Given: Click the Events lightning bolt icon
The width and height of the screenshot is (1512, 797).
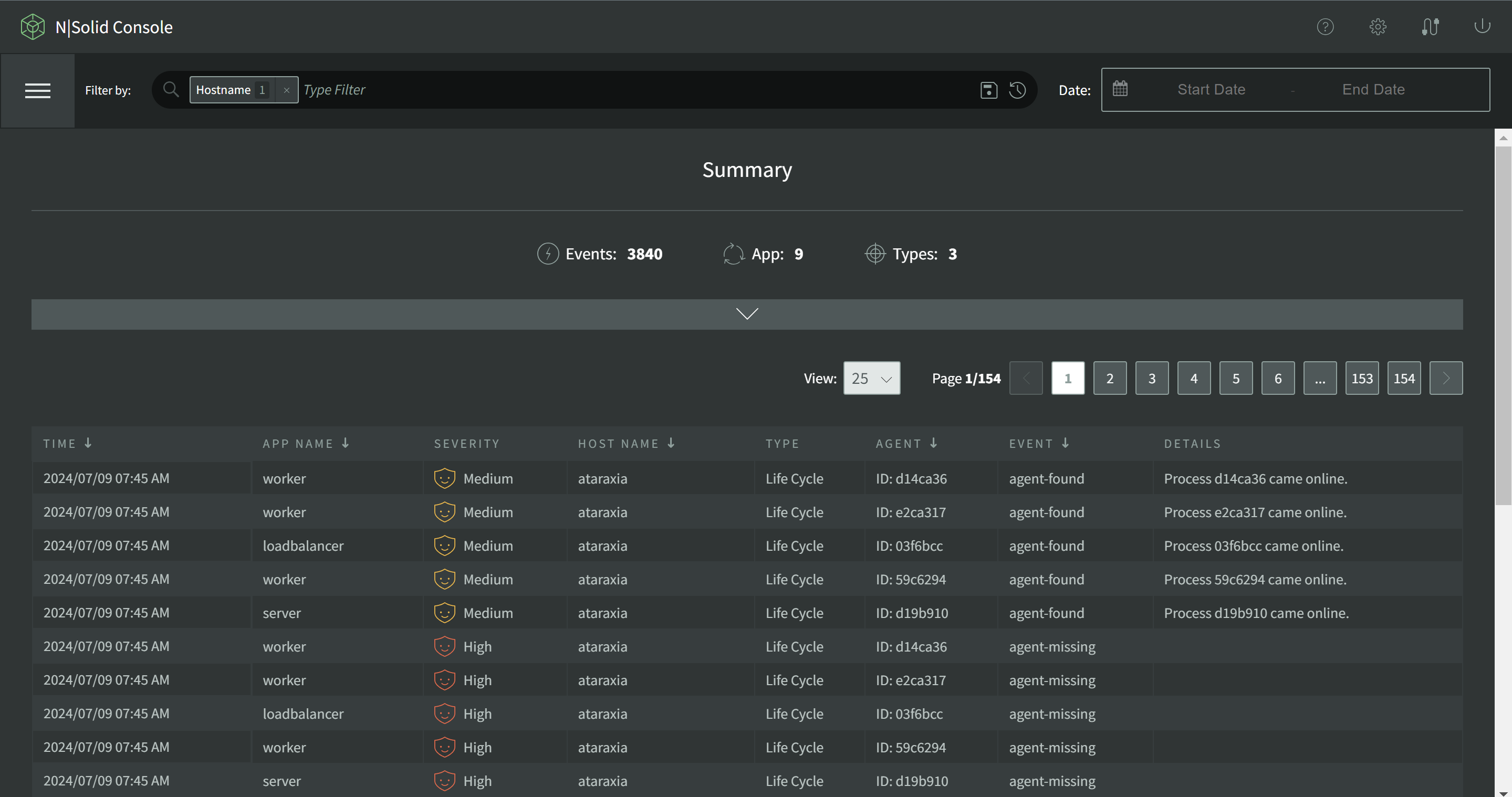Looking at the screenshot, I should [548, 254].
